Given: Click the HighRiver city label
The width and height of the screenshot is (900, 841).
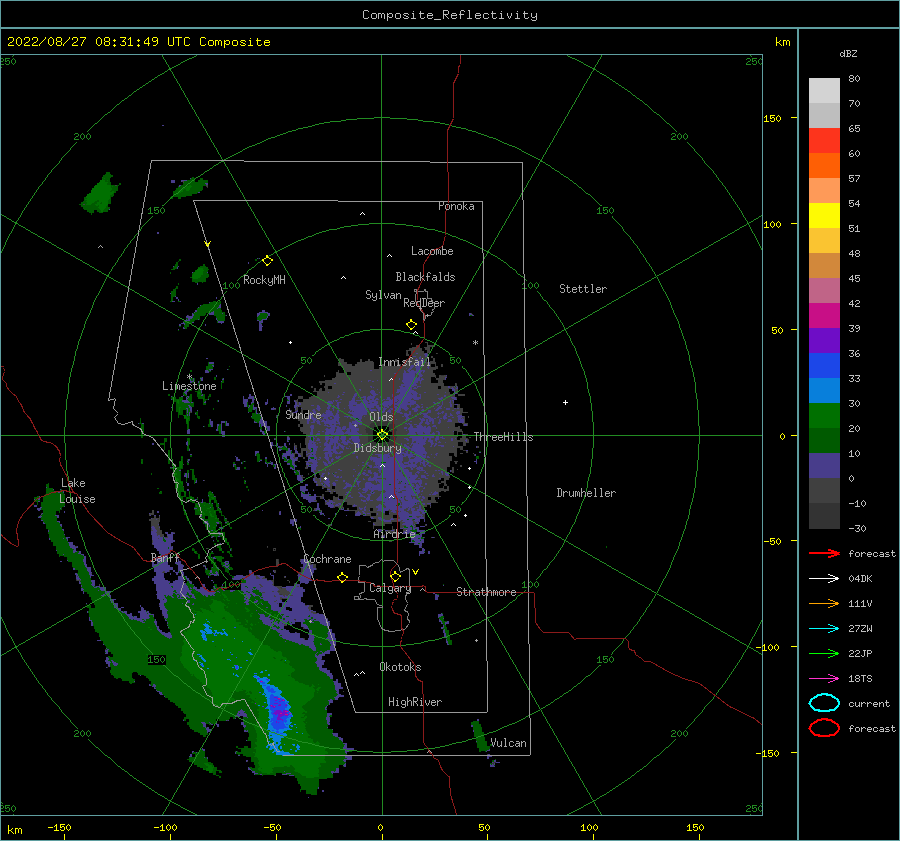Looking at the screenshot, I should click(x=415, y=702).
